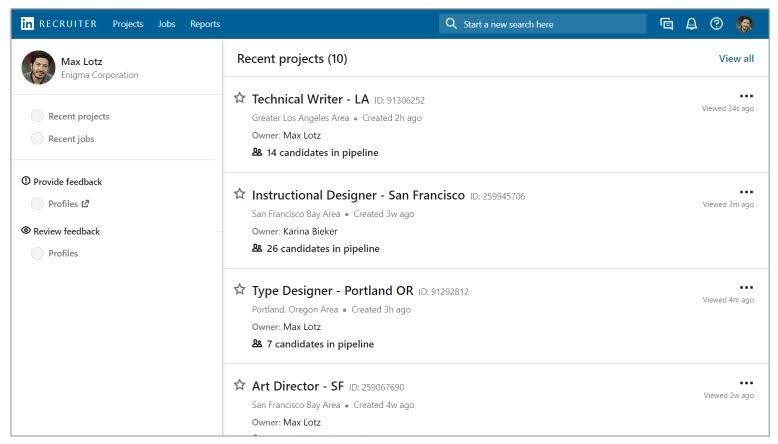Screen dimensions: 778x444
Task: Open the messages icon in header
Action: (666, 24)
